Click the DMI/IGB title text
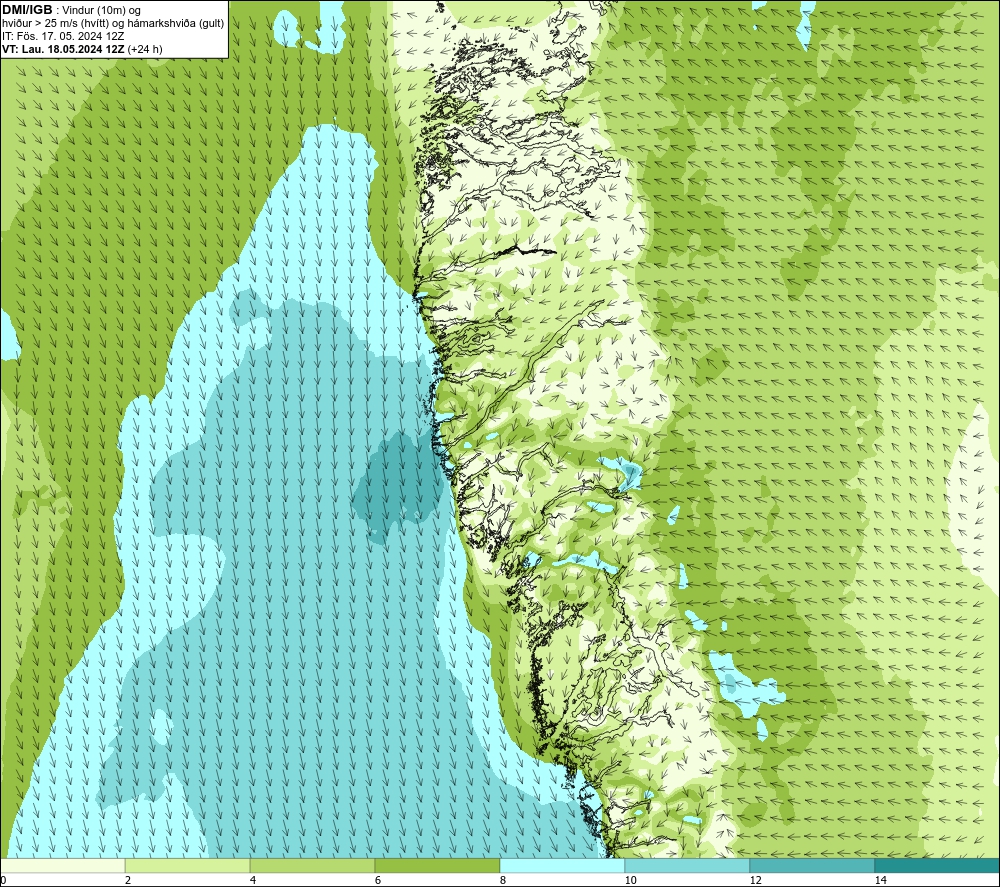Screen dimensions: 1000x887 27,10
